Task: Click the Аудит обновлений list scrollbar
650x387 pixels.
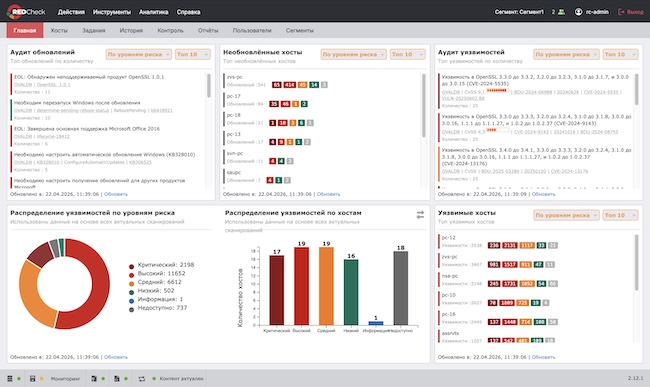Action: (x=209, y=86)
